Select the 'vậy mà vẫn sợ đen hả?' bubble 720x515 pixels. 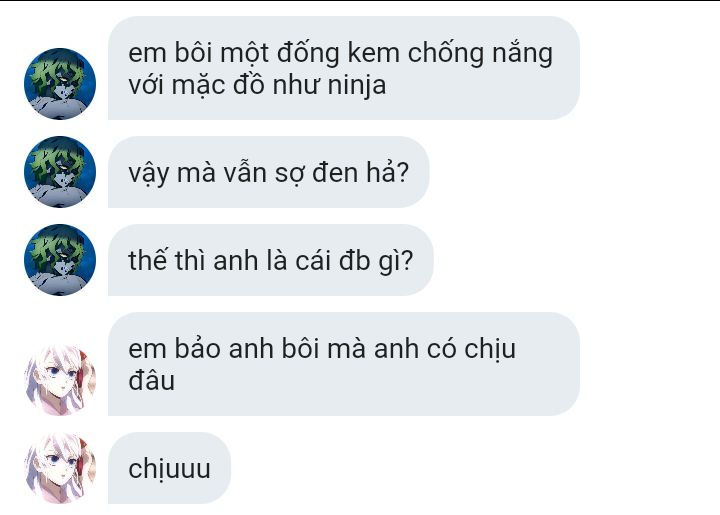[x=269, y=172]
